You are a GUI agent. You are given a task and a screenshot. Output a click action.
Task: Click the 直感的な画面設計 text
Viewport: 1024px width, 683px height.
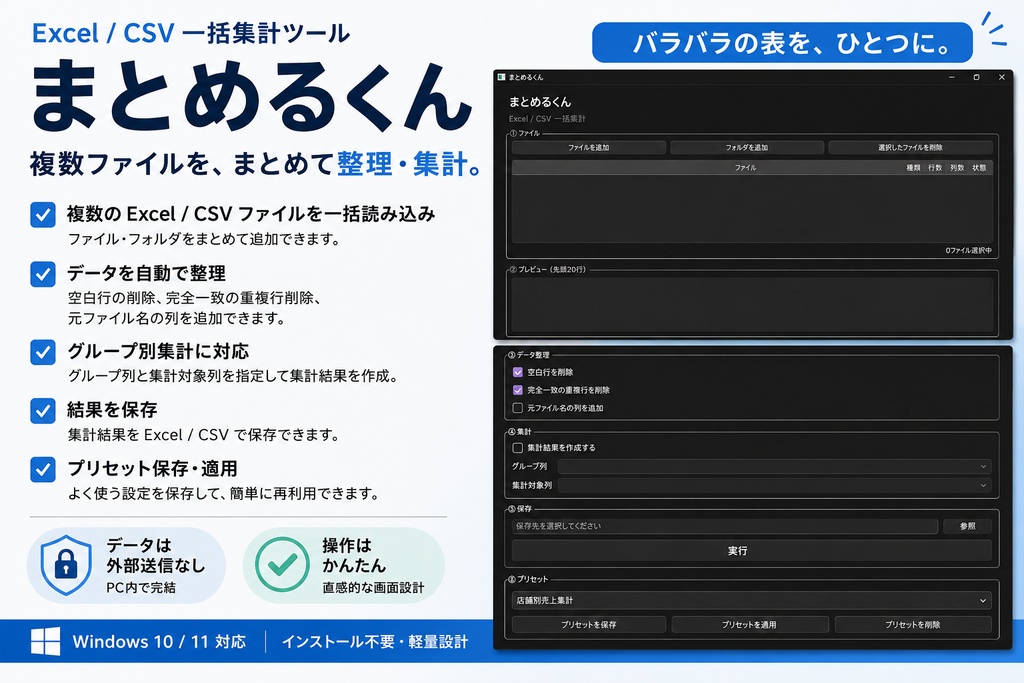[x=373, y=588]
